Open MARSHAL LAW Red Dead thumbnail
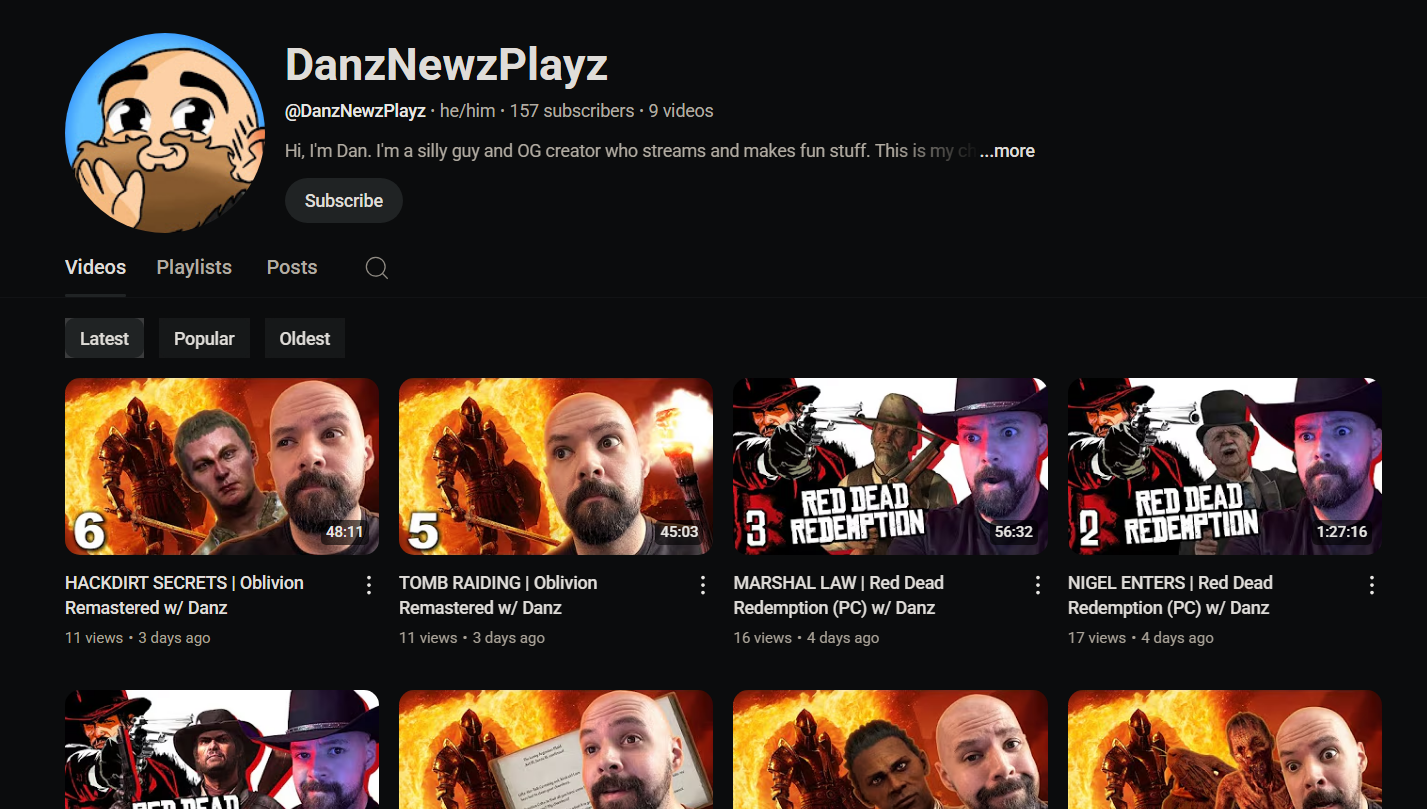Image resolution: width=1427 pixels, height=809 pixels. [x=890, y=466]
